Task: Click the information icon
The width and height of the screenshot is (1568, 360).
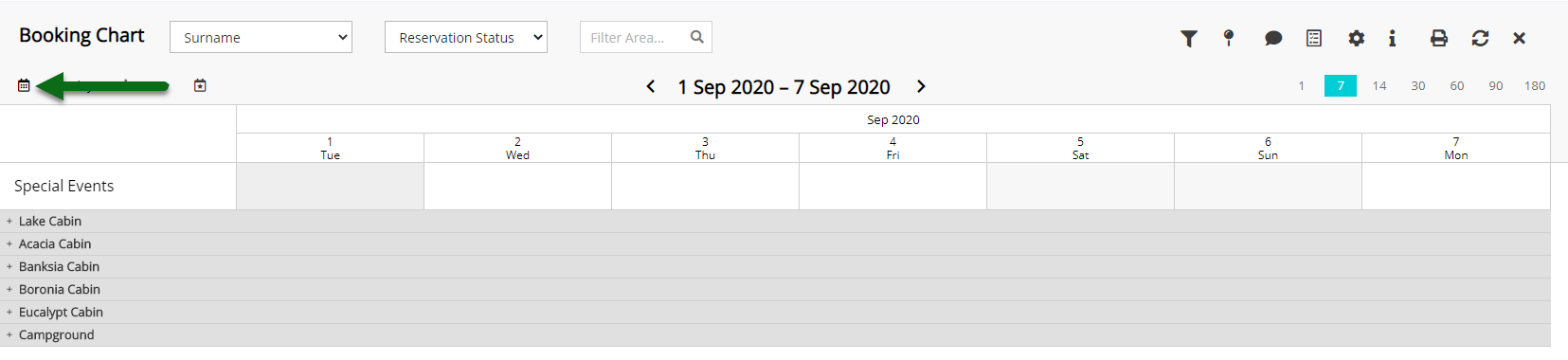Action: 1392,38
